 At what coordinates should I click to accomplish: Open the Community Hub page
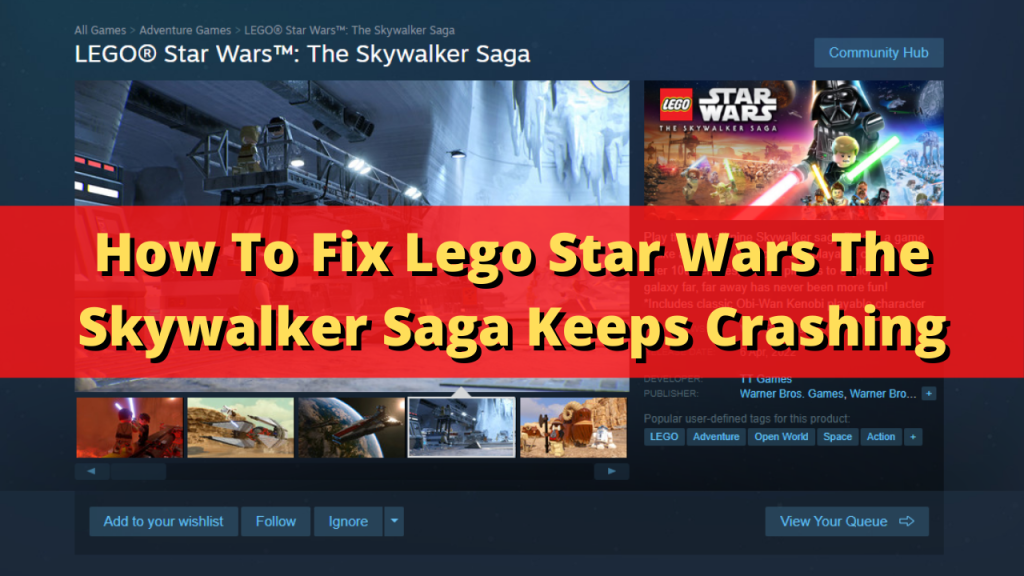click(x=878, y=53)
